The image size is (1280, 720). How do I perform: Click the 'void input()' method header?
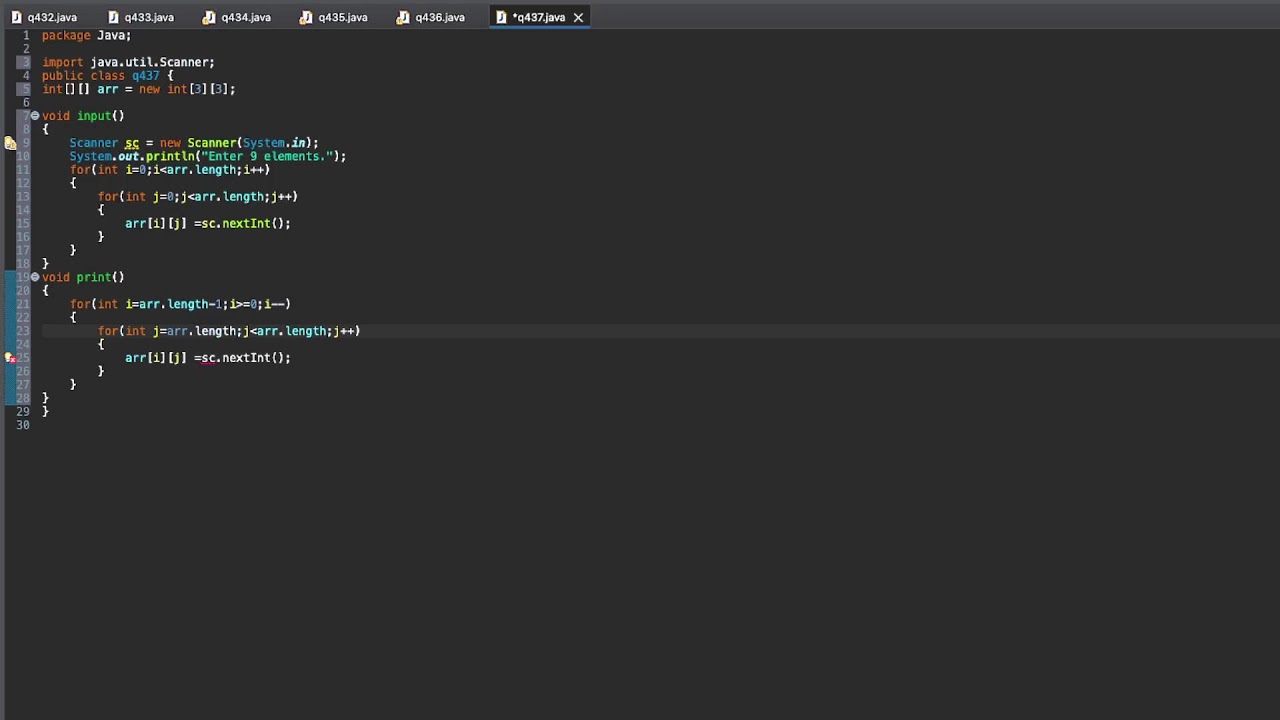83,116
